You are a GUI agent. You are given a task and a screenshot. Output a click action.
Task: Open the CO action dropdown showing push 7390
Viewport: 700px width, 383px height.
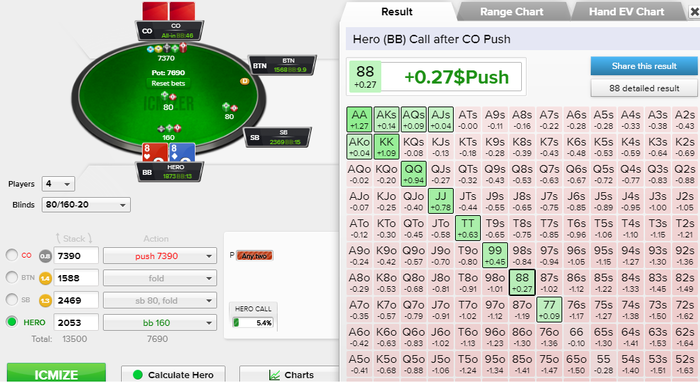tap(160, 256)
